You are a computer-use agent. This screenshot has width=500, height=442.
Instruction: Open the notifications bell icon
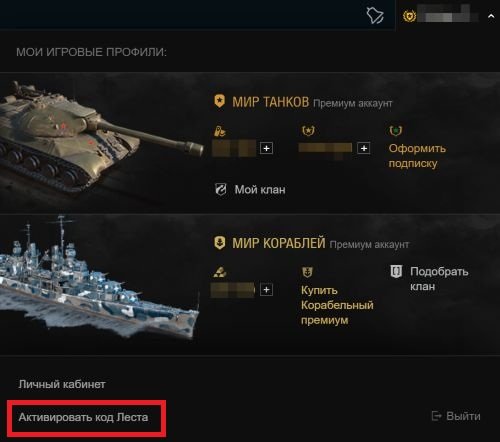[375, 15]
